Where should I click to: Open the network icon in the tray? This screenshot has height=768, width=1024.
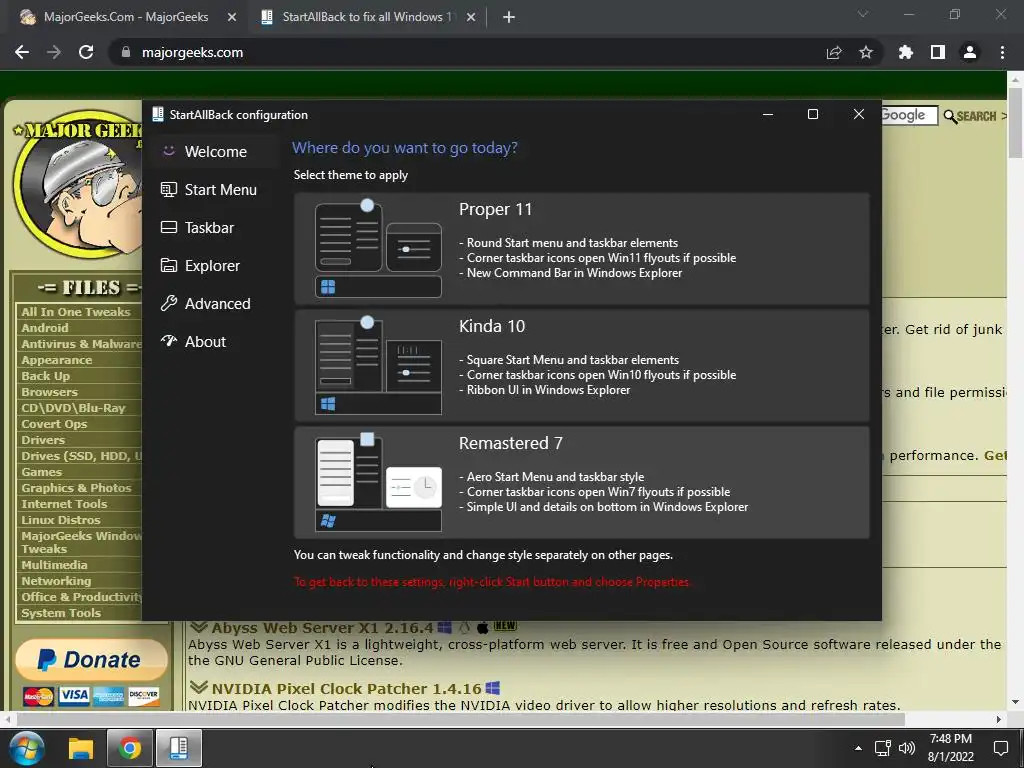[x=883, y=748]
